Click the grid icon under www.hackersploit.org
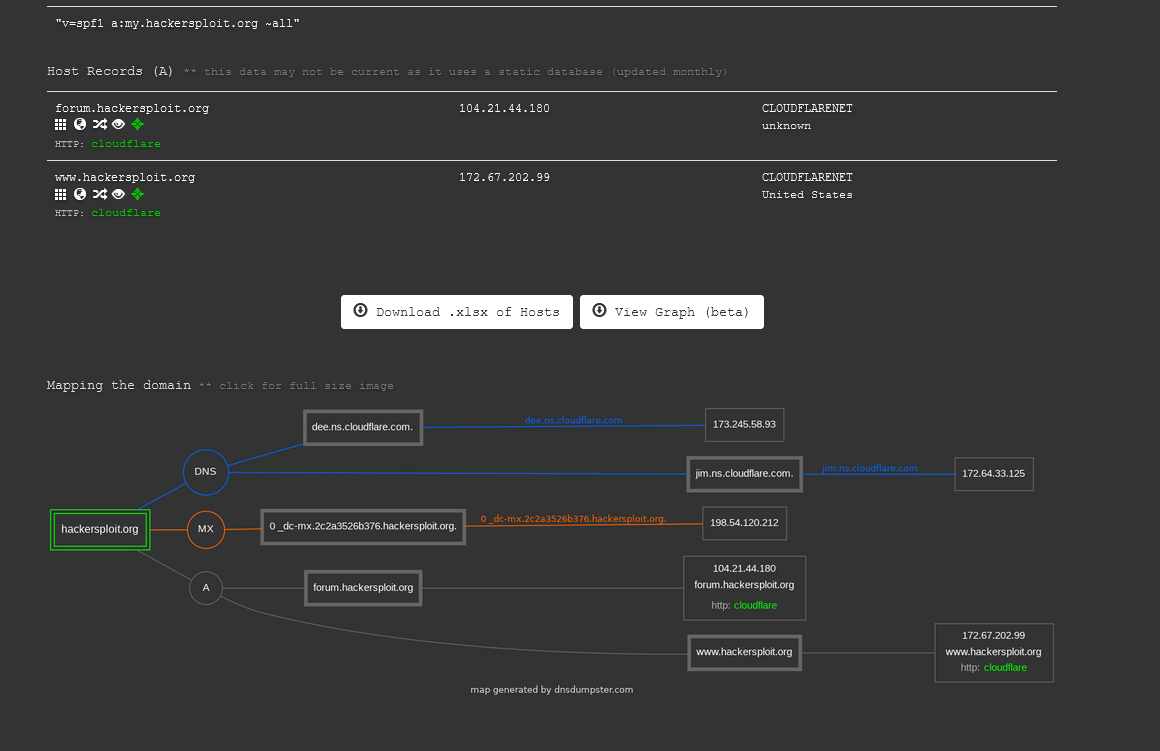Screen dimensions: 1160x751 61,194
